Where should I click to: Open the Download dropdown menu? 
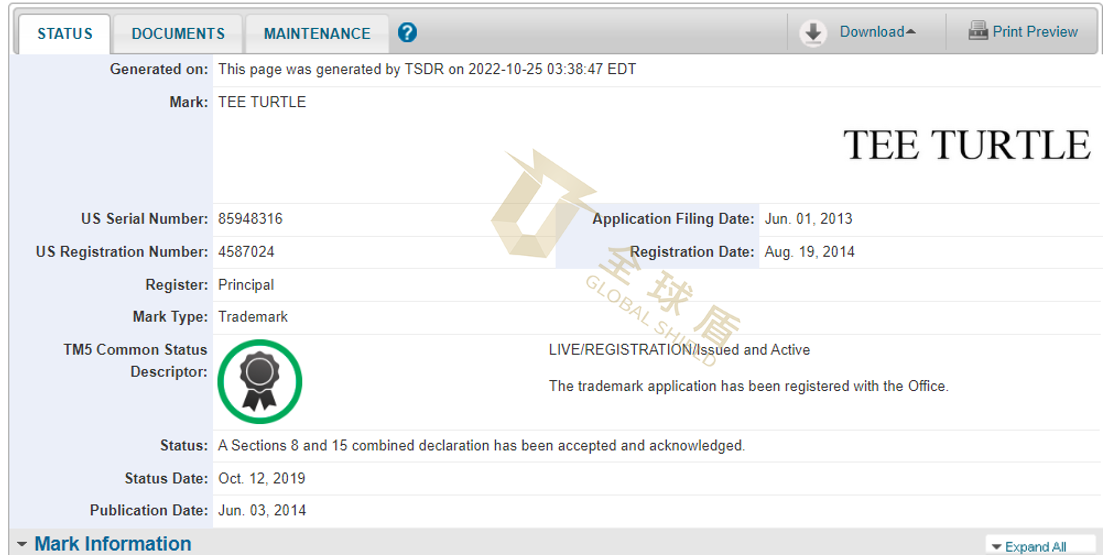coord(877,32)
